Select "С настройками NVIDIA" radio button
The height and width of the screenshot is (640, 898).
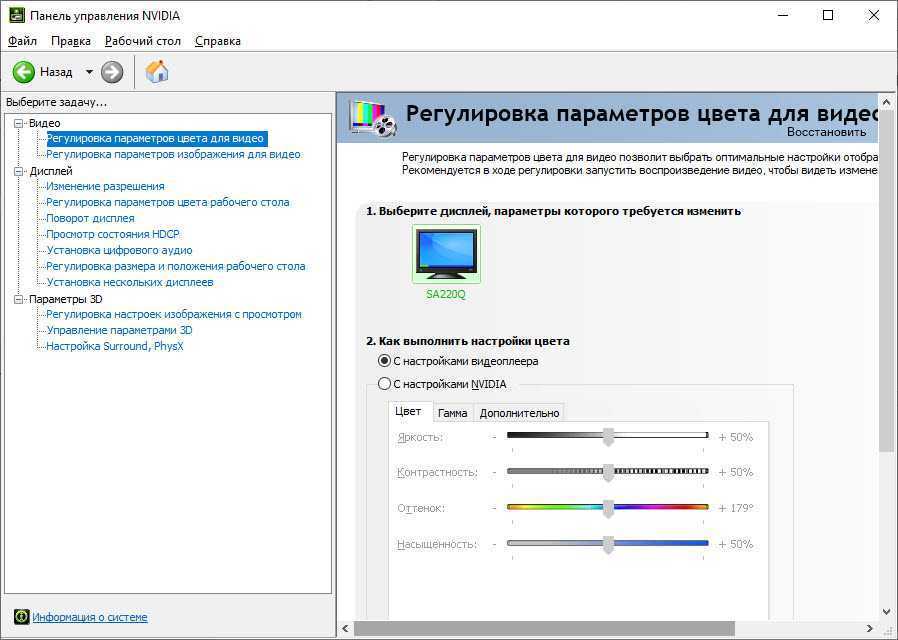tap(384, 384)
